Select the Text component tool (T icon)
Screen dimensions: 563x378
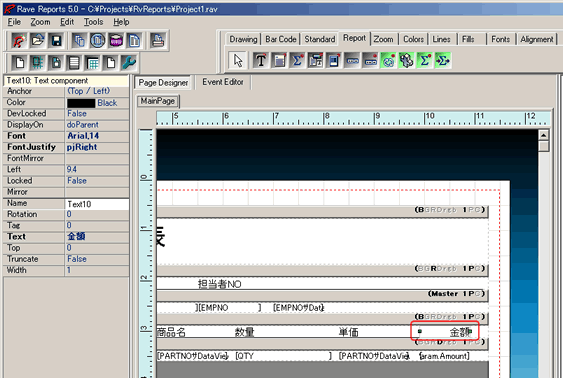coord(261,60)
